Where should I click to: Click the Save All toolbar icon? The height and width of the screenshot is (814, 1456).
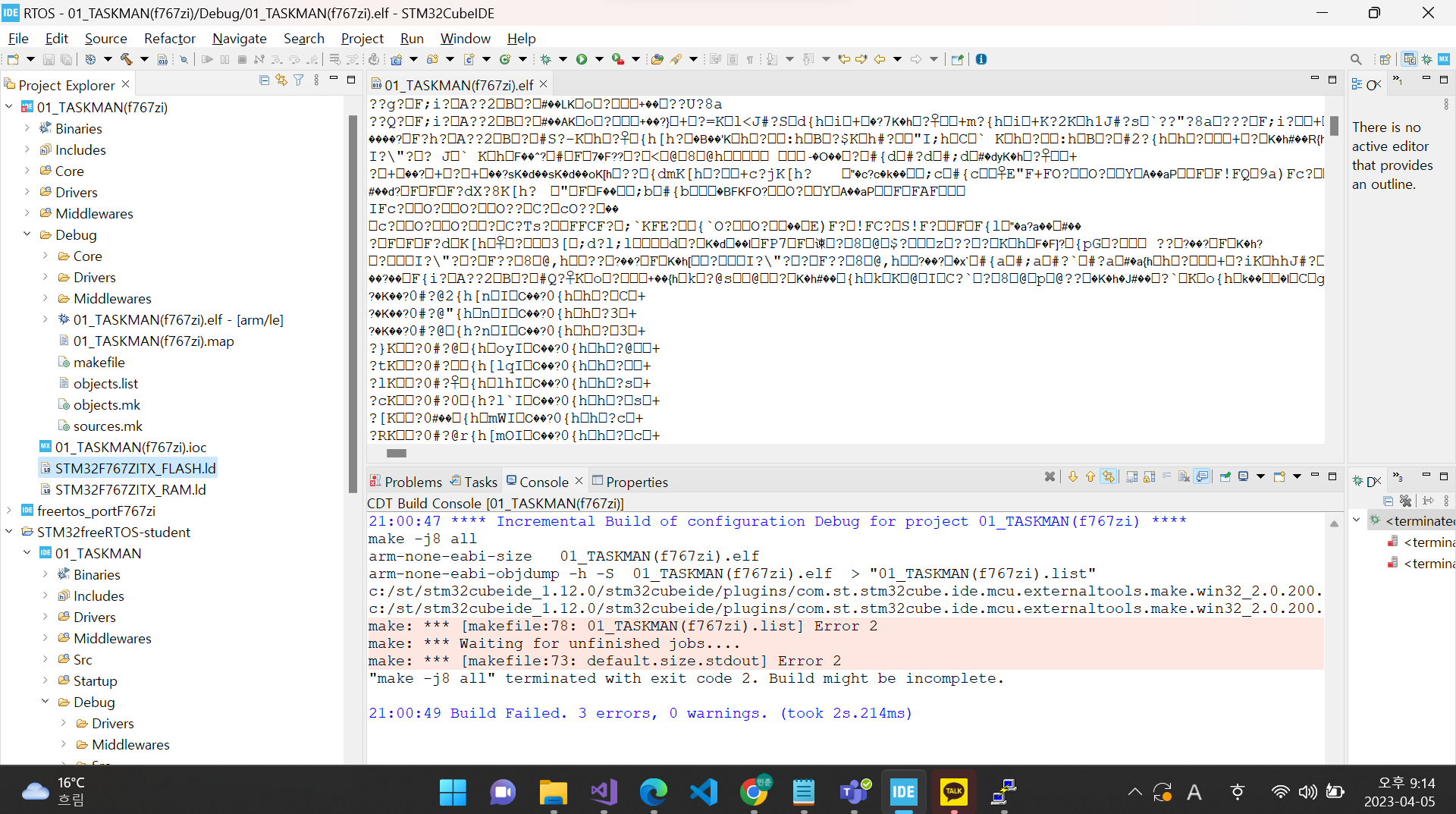67,59
